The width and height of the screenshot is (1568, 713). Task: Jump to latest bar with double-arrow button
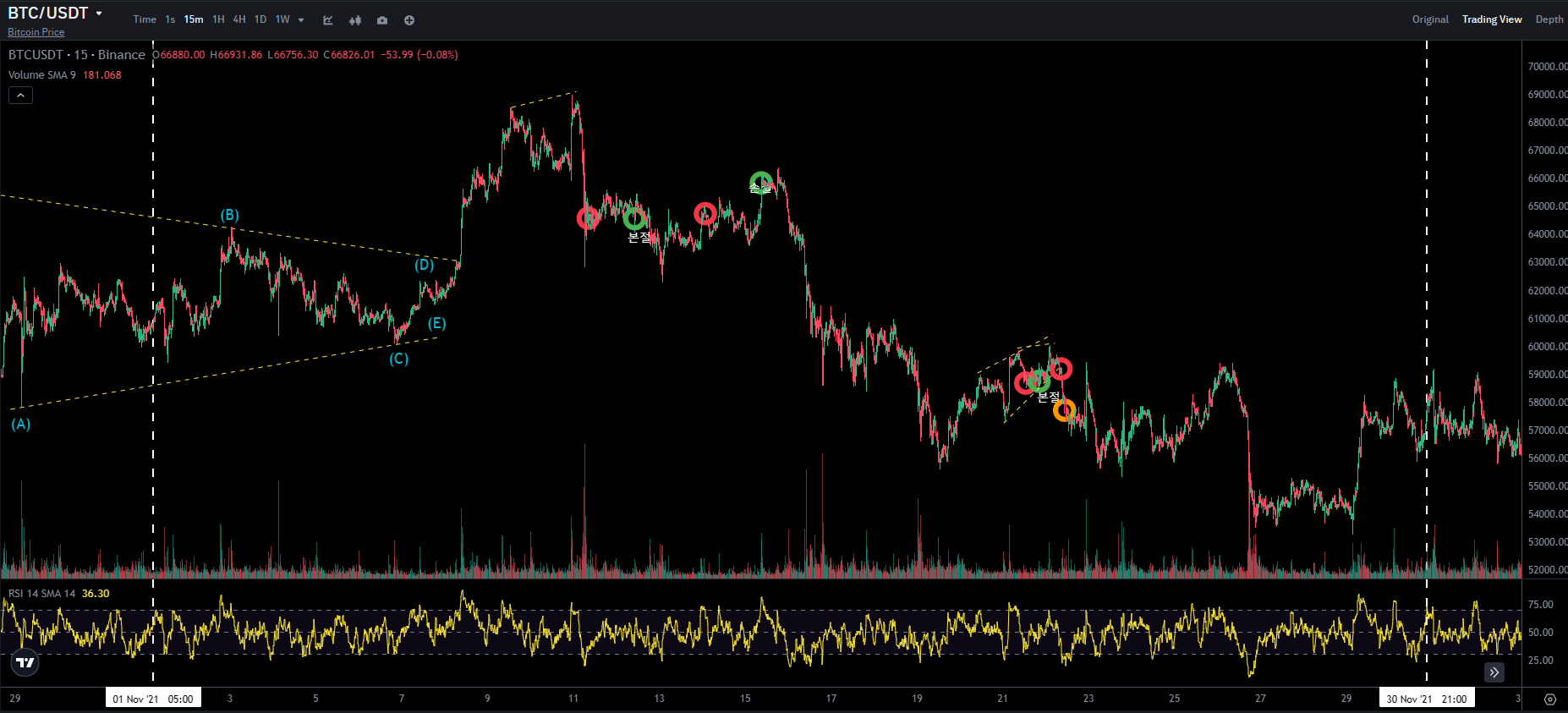pos(1494,672)
